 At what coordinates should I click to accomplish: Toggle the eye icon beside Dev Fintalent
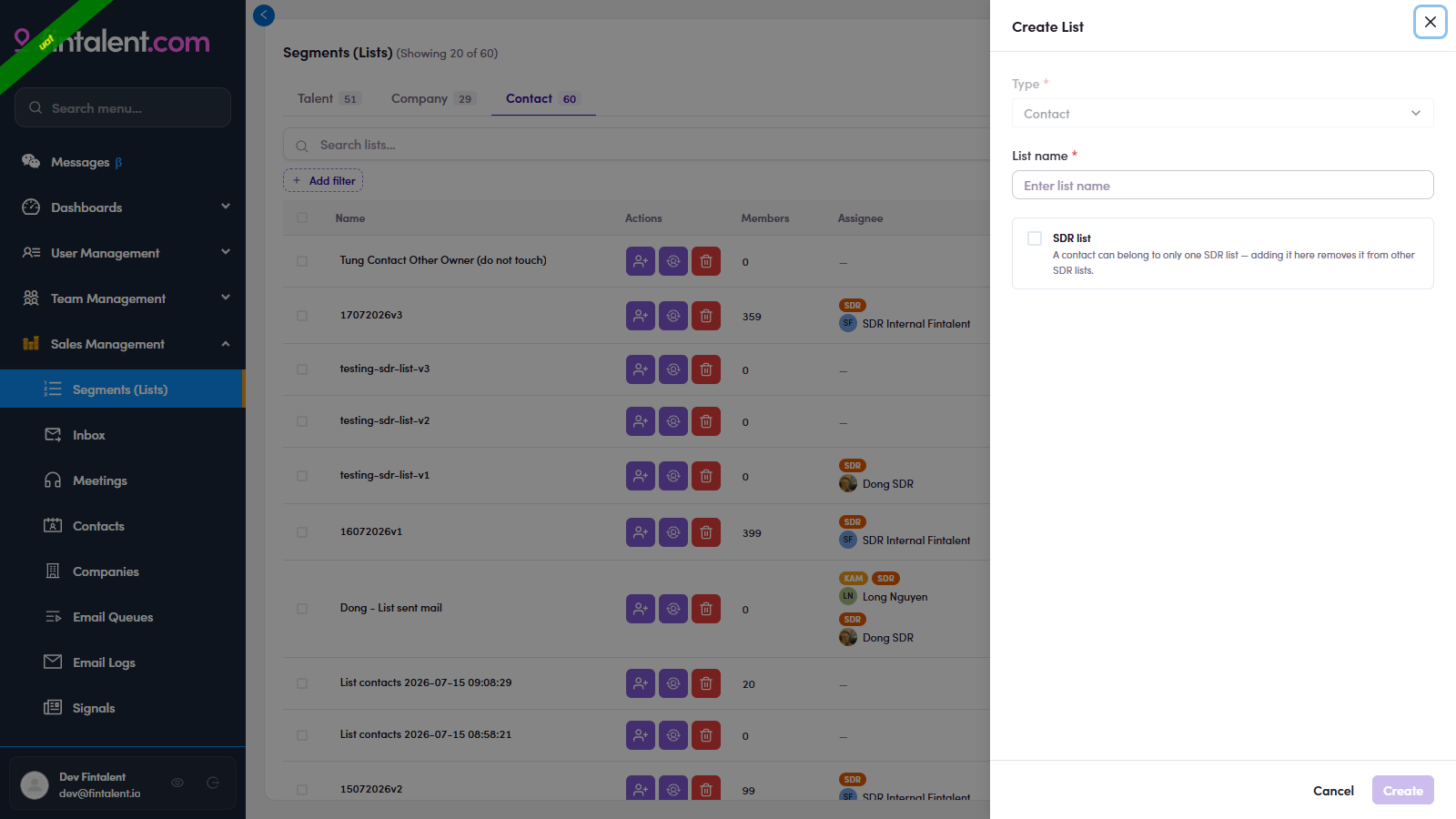(x=177, y=783)
